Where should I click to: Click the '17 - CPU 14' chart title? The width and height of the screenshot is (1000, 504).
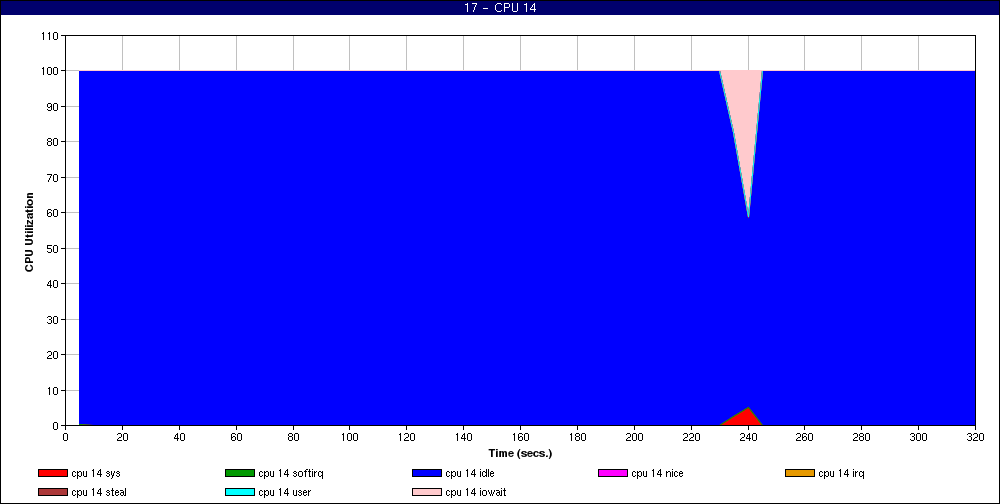point(500,8)
